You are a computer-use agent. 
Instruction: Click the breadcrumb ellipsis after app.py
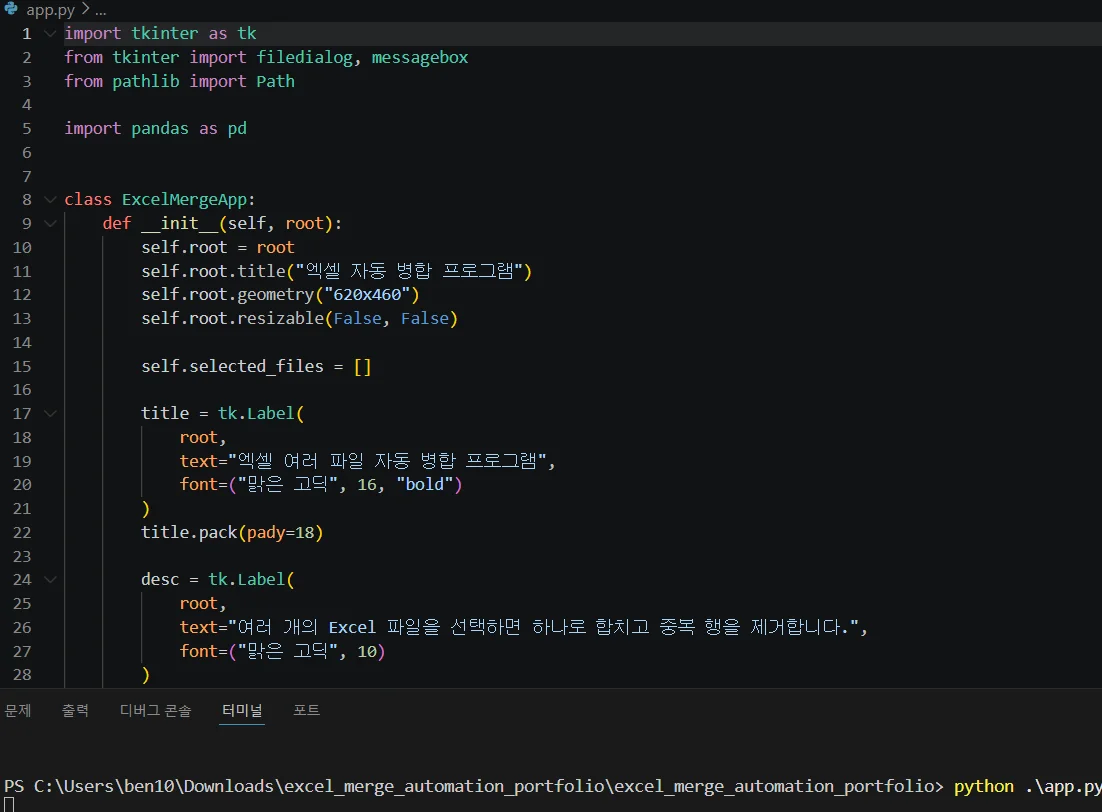(101, 11)
